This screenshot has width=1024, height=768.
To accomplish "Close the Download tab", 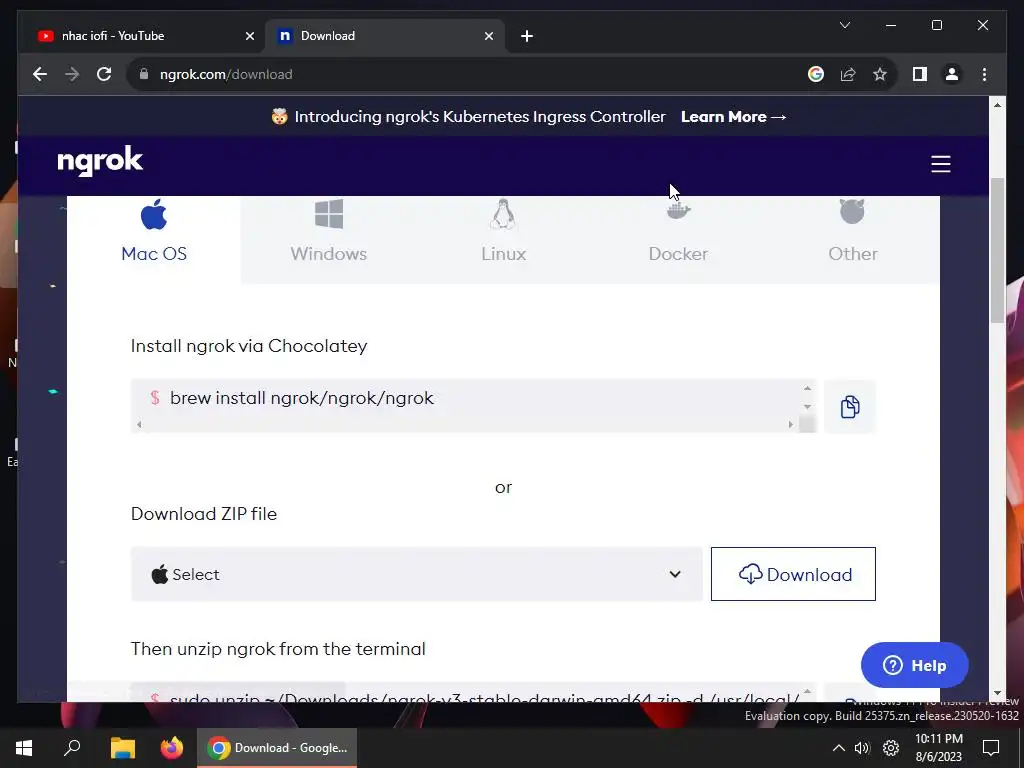I will [x=488, y=36].
